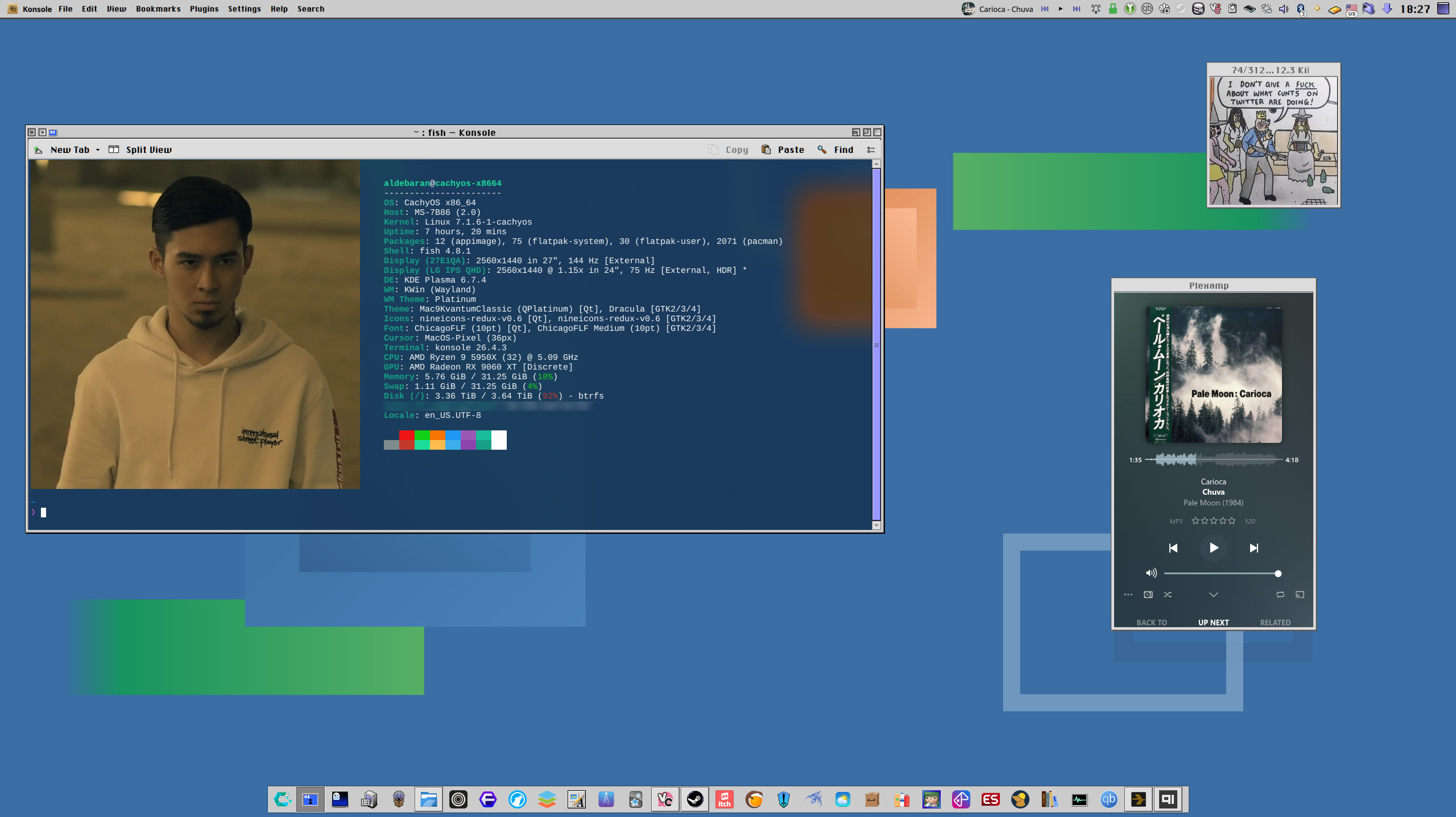This screenshot has height=817, width=1456.
Task: Open the Edit menu
Action: [89, 9]
